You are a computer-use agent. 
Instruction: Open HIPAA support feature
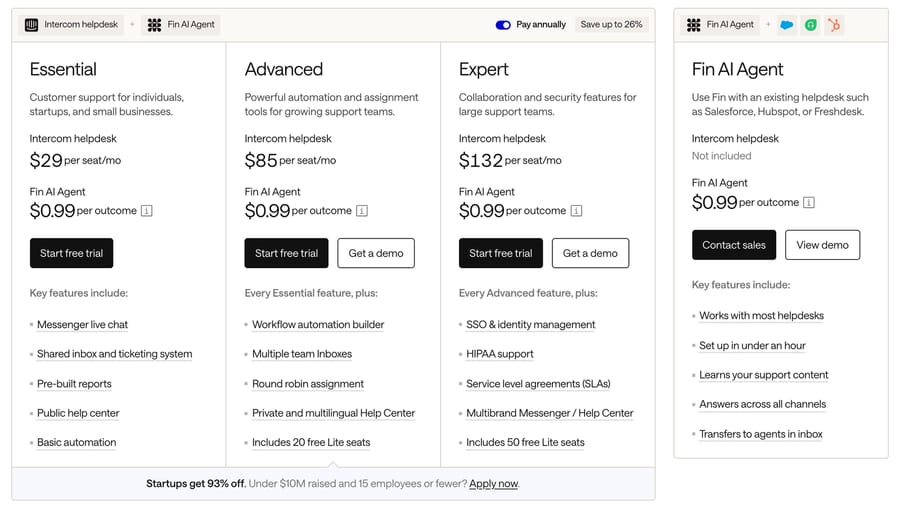click(x=500, y=354)
